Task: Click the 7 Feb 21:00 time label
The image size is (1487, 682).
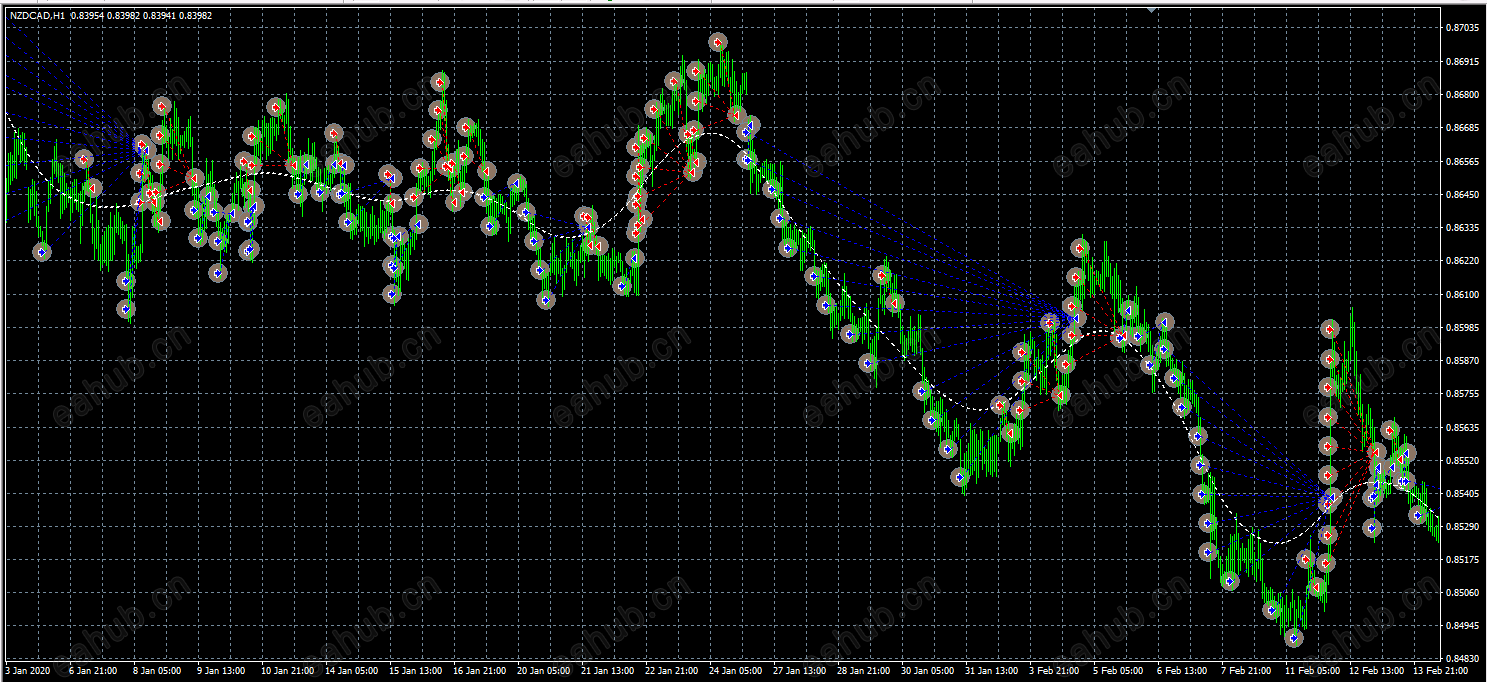Action: tap(1247, 670)
